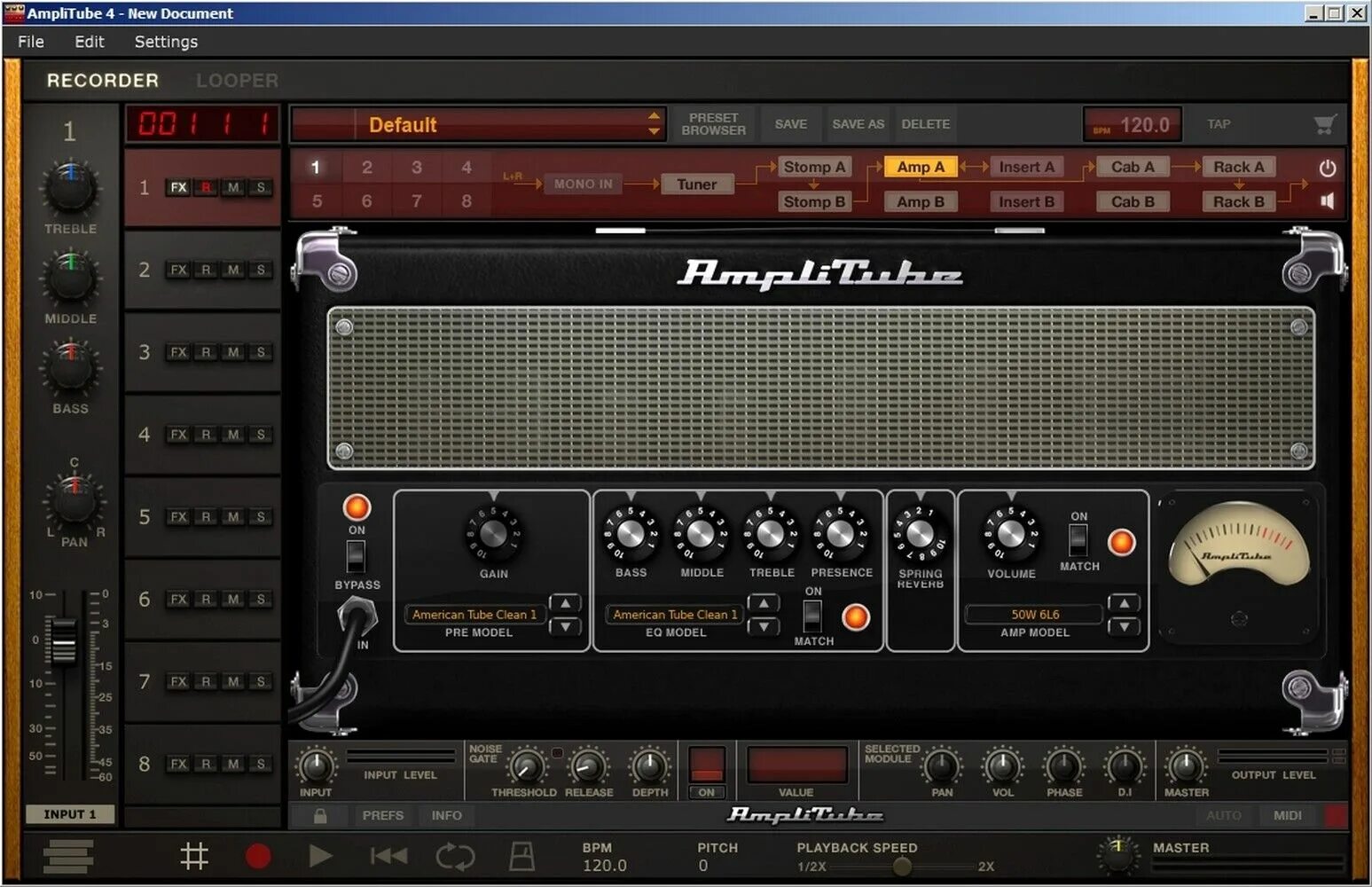Click the power on/off icon in signal chain
Screen dimensions: 1372x887
click(1327, 168)
